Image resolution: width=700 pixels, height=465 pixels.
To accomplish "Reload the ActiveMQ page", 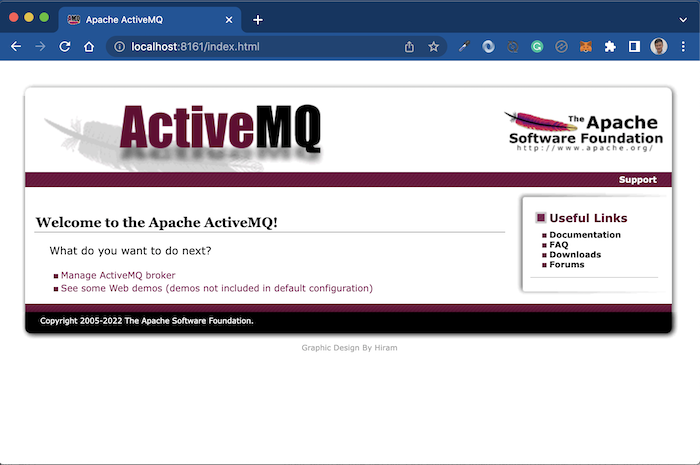I will point(65,46).
